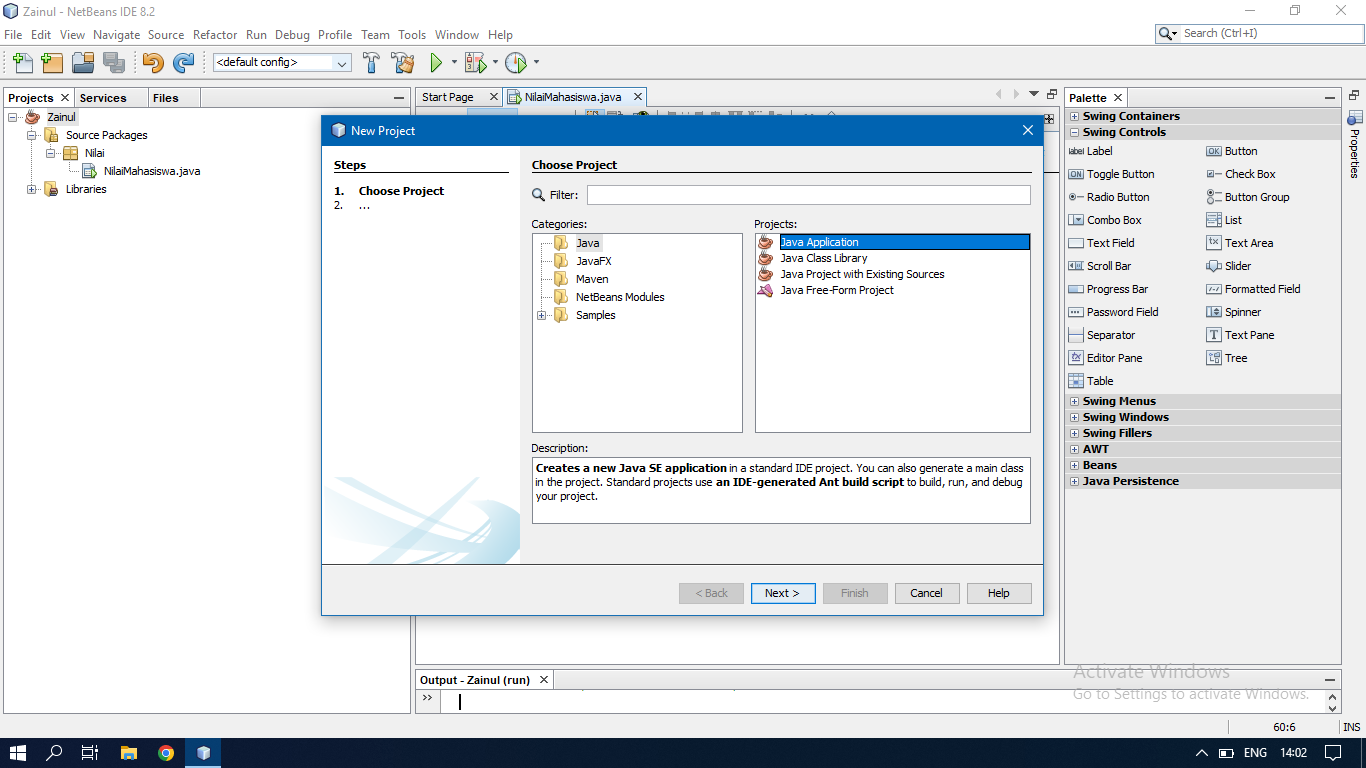Expand the Swing Windows palette section
The height and width of the screenshot is (768, 1366).
pos(1074,417)
